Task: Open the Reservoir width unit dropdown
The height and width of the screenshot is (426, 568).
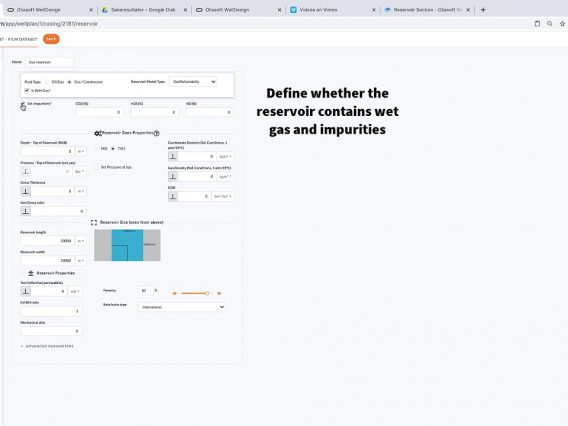Action: coord(80,260)
